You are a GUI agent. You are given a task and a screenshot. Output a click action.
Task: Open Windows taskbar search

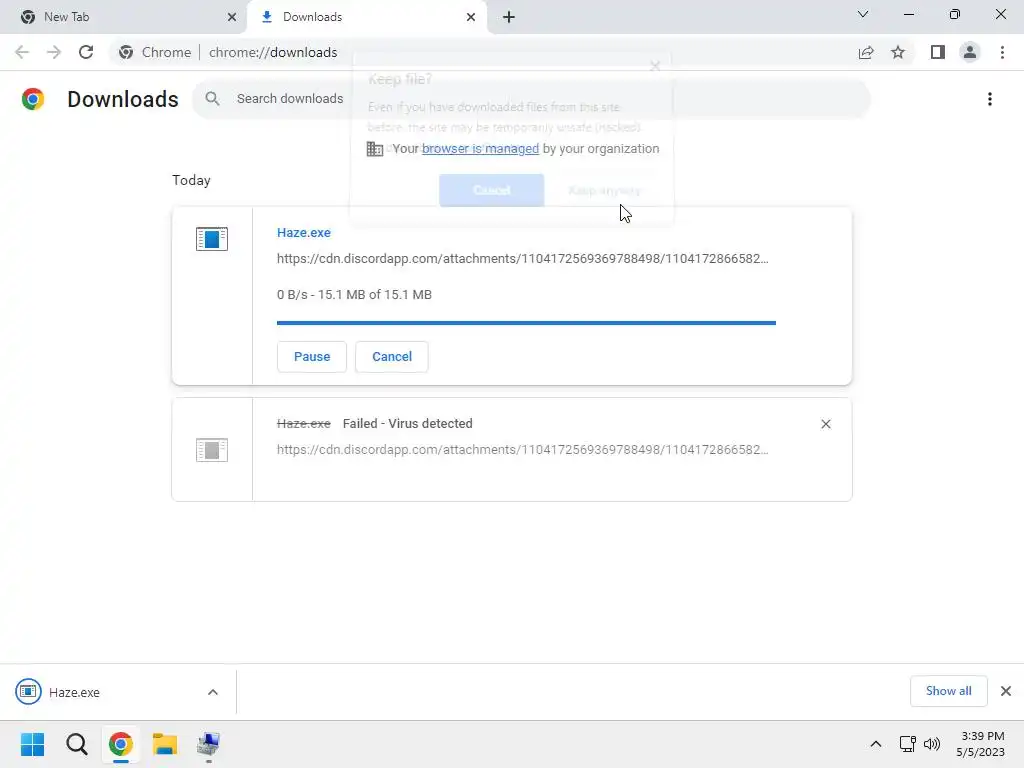click(x=76, y=744)
